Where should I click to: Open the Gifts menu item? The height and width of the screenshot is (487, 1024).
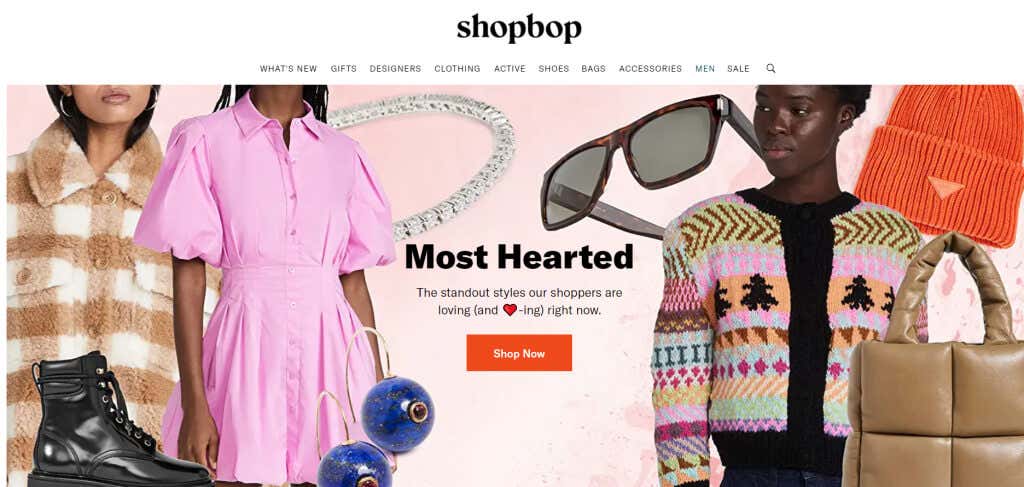[x=344, y=69]
